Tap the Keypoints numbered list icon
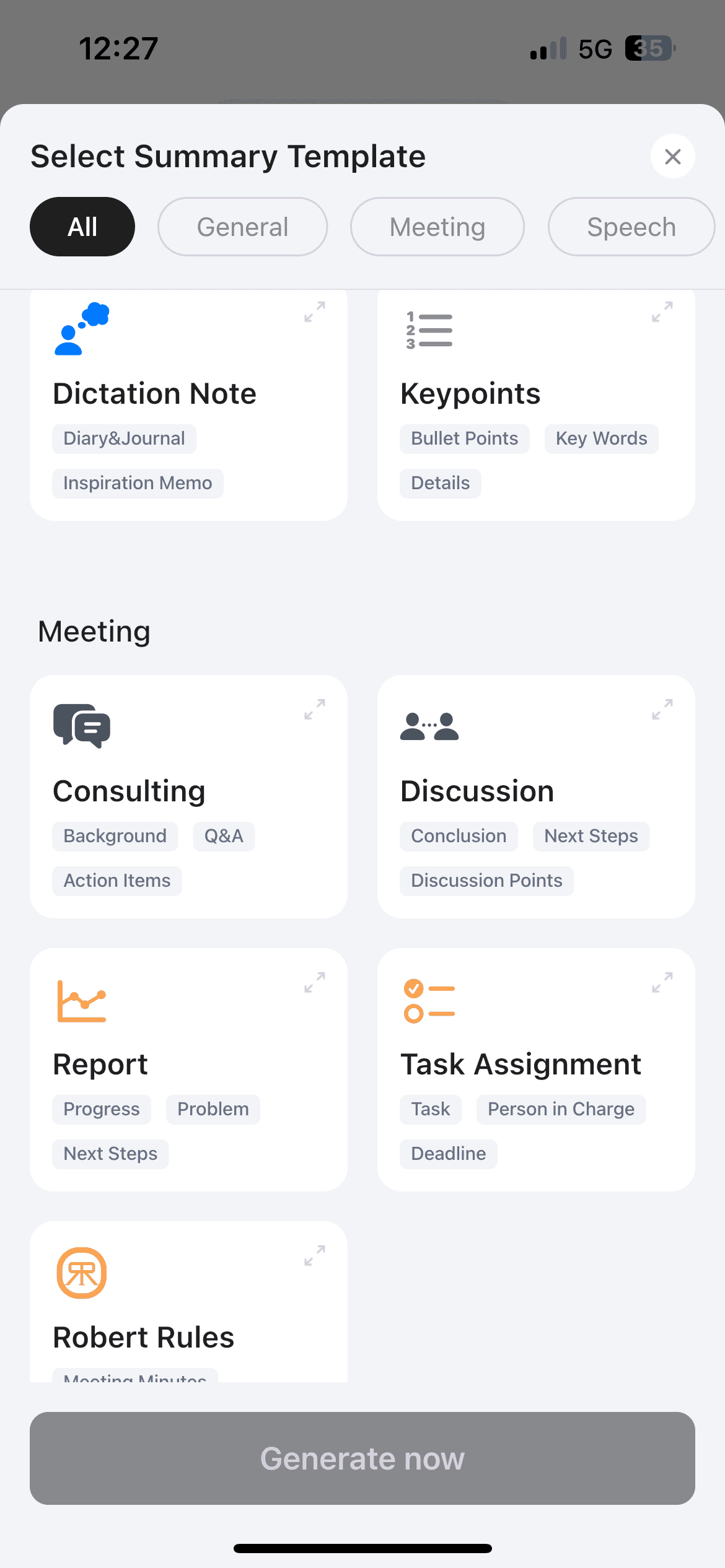Image resolution: width=725 pixels, height=1568 pixels. tap(429, 330)
